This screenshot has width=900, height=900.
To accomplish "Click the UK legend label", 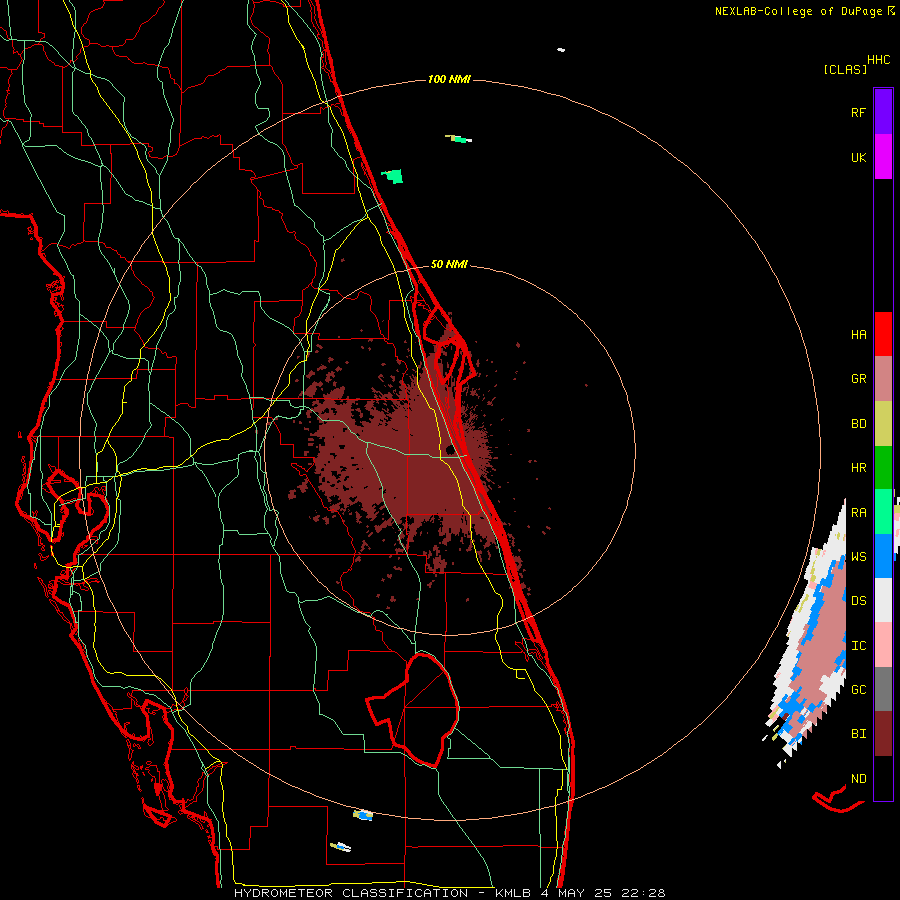I will tap(858, 157).
